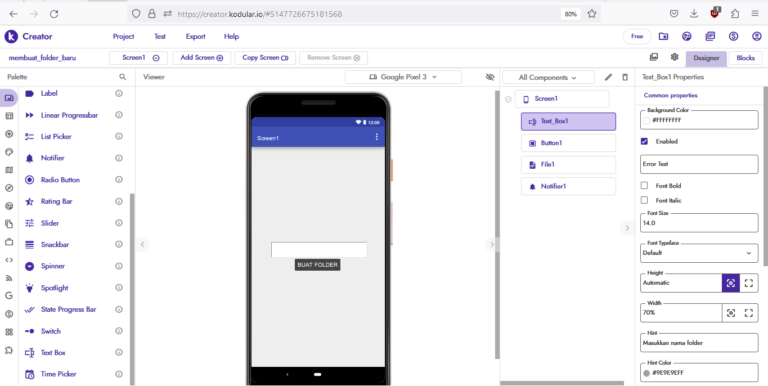Click the Font Size field
Screen dimensions: 768x386
(x=699, y=223)
